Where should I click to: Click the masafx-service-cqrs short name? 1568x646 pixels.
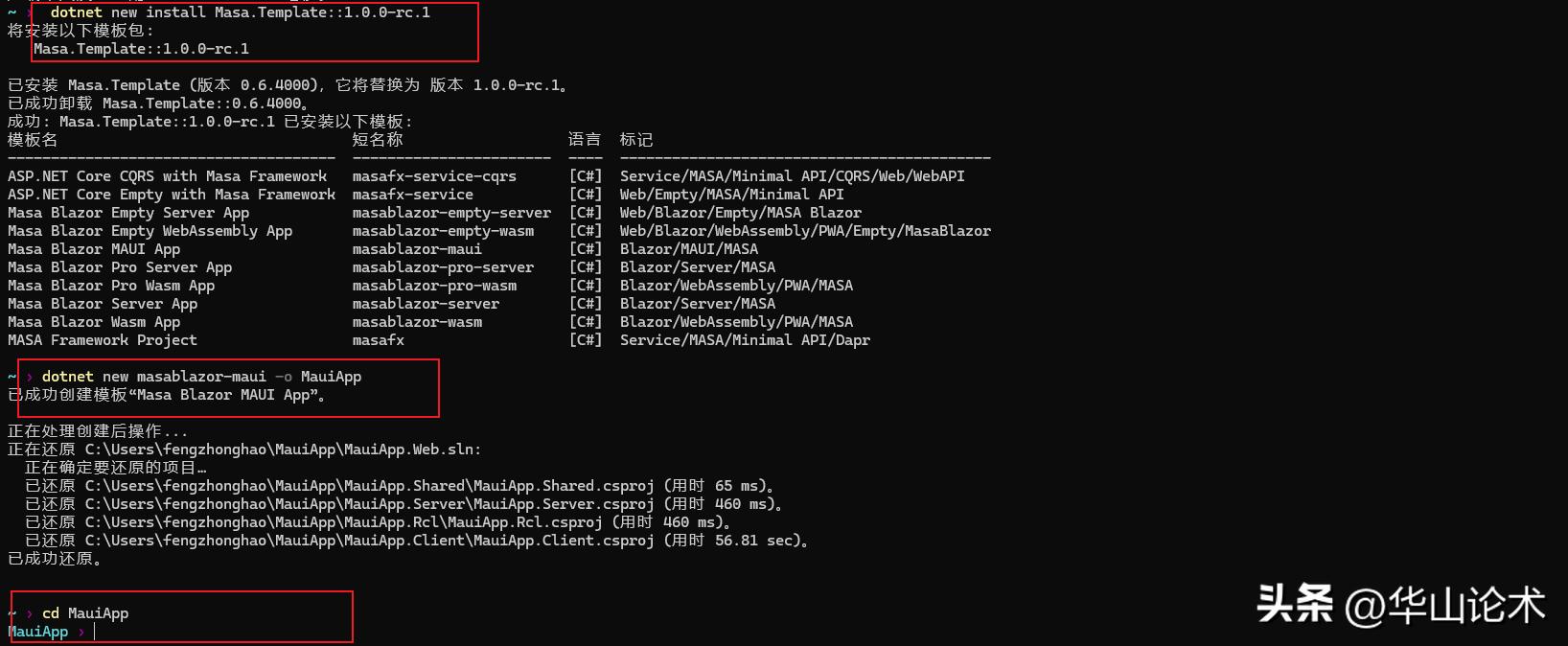tap(433, 176)
